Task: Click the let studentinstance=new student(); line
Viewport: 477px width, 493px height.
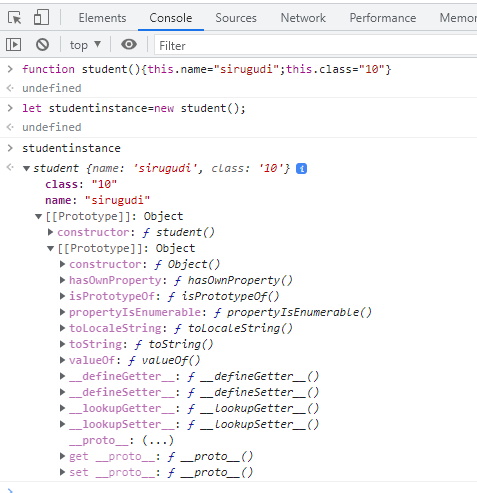Action: point(134,108)
